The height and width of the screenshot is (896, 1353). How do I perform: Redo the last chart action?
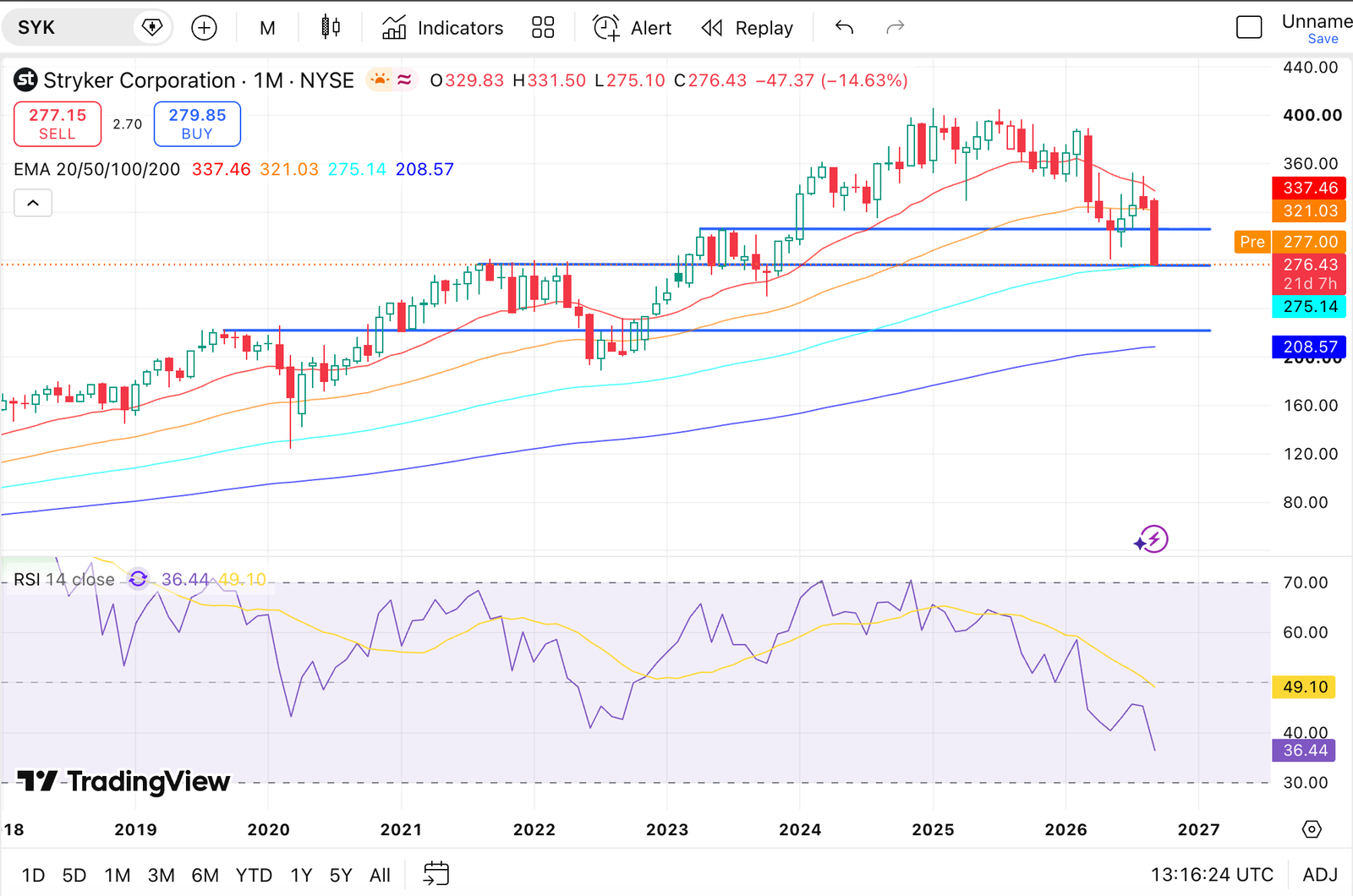point(895,28)
